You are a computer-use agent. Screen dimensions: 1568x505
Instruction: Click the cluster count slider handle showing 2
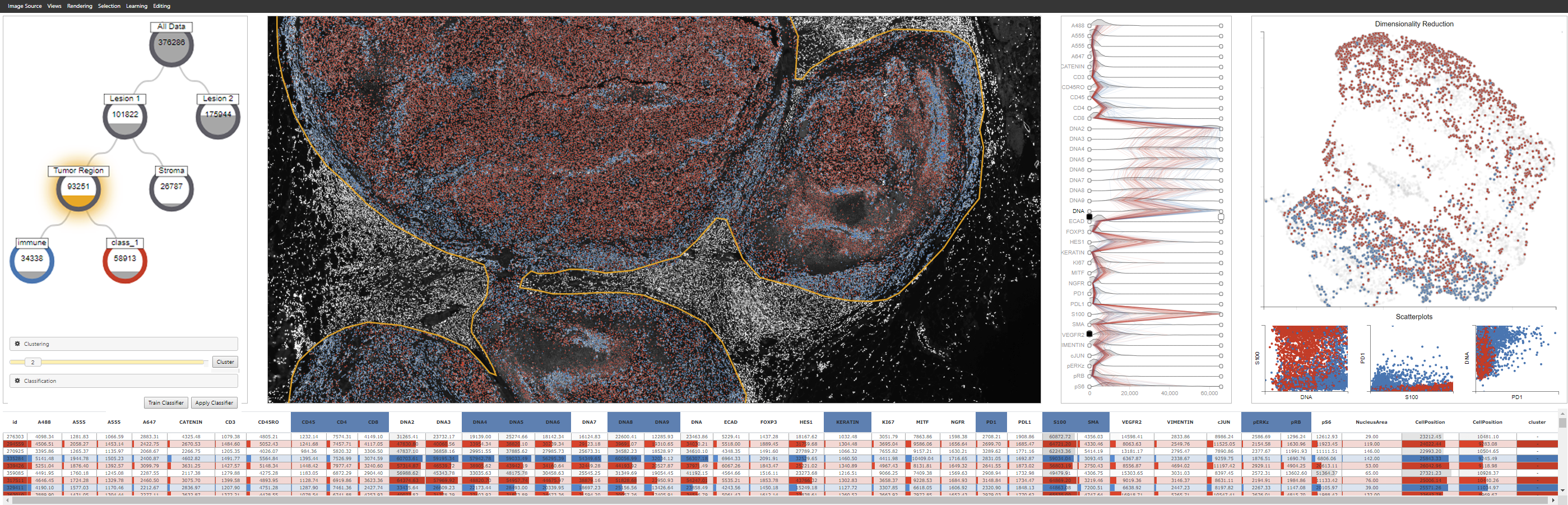33,362
